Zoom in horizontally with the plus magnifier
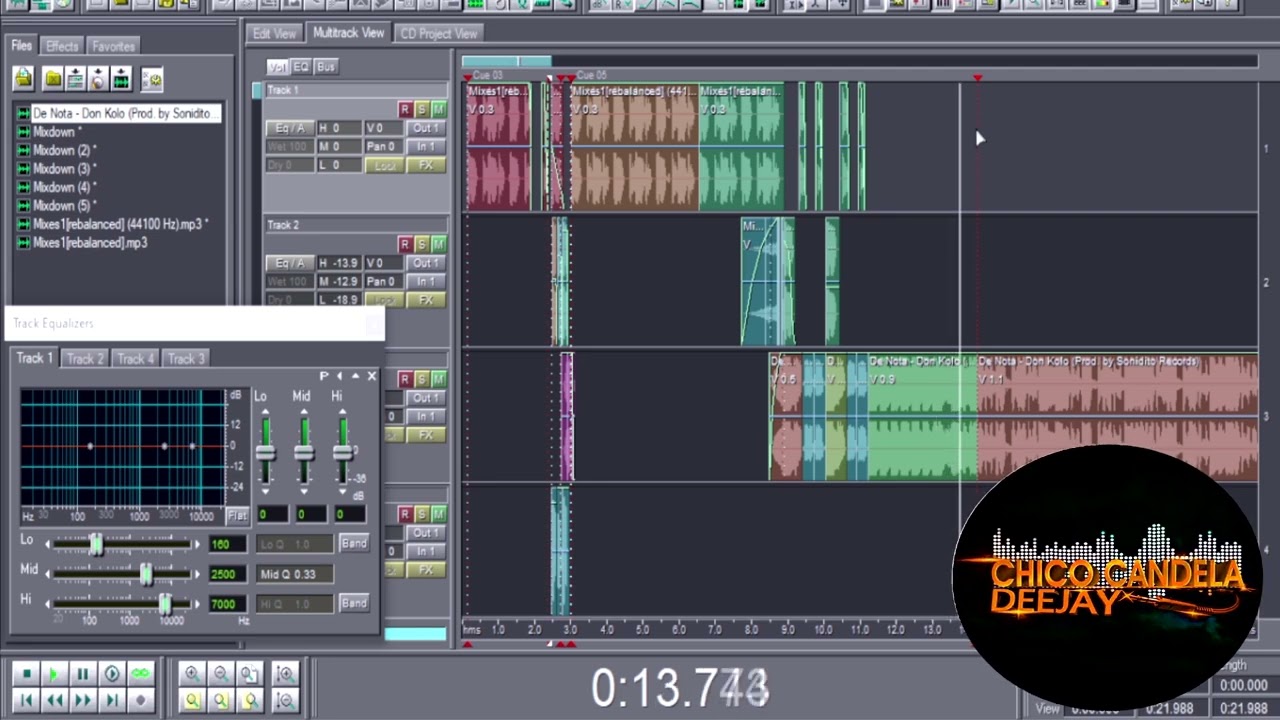Viewport: 1280px width, 720px height. click(x=192, y=675)
